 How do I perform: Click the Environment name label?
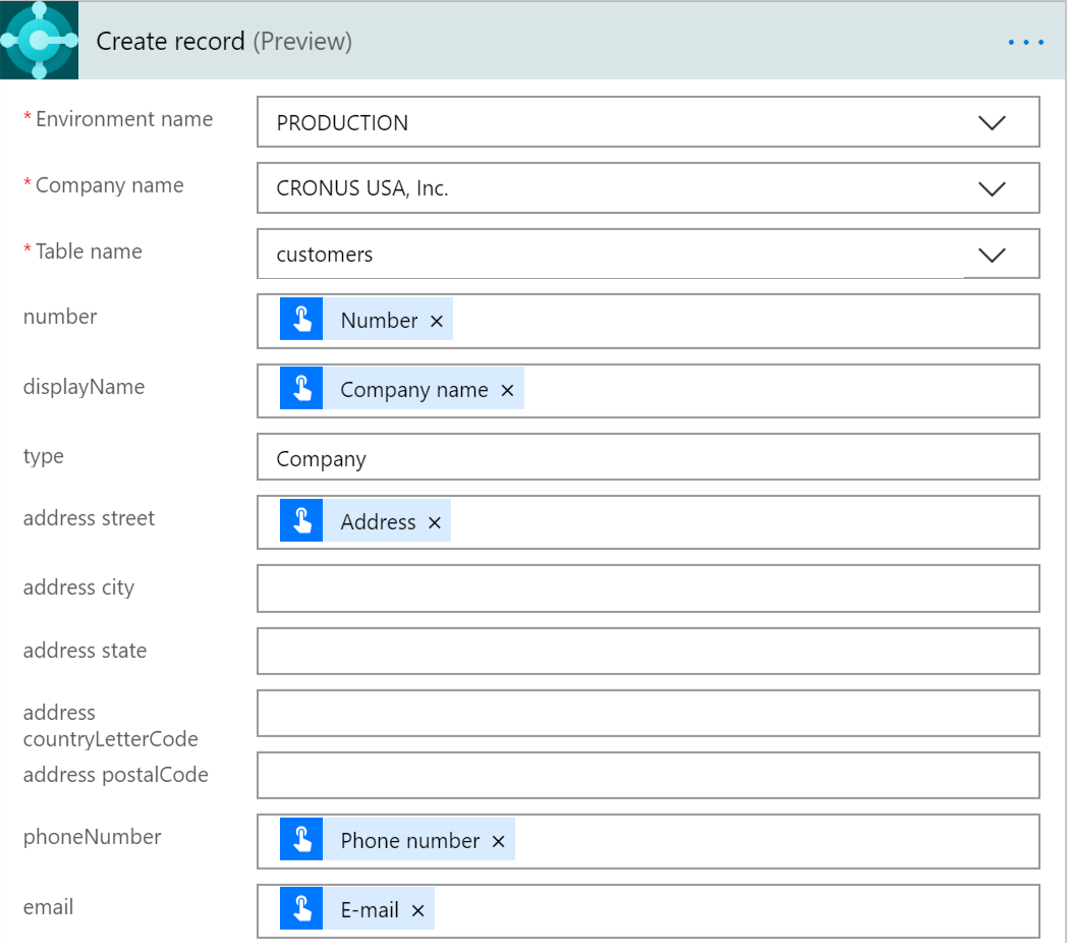click(x=124, y=119)
